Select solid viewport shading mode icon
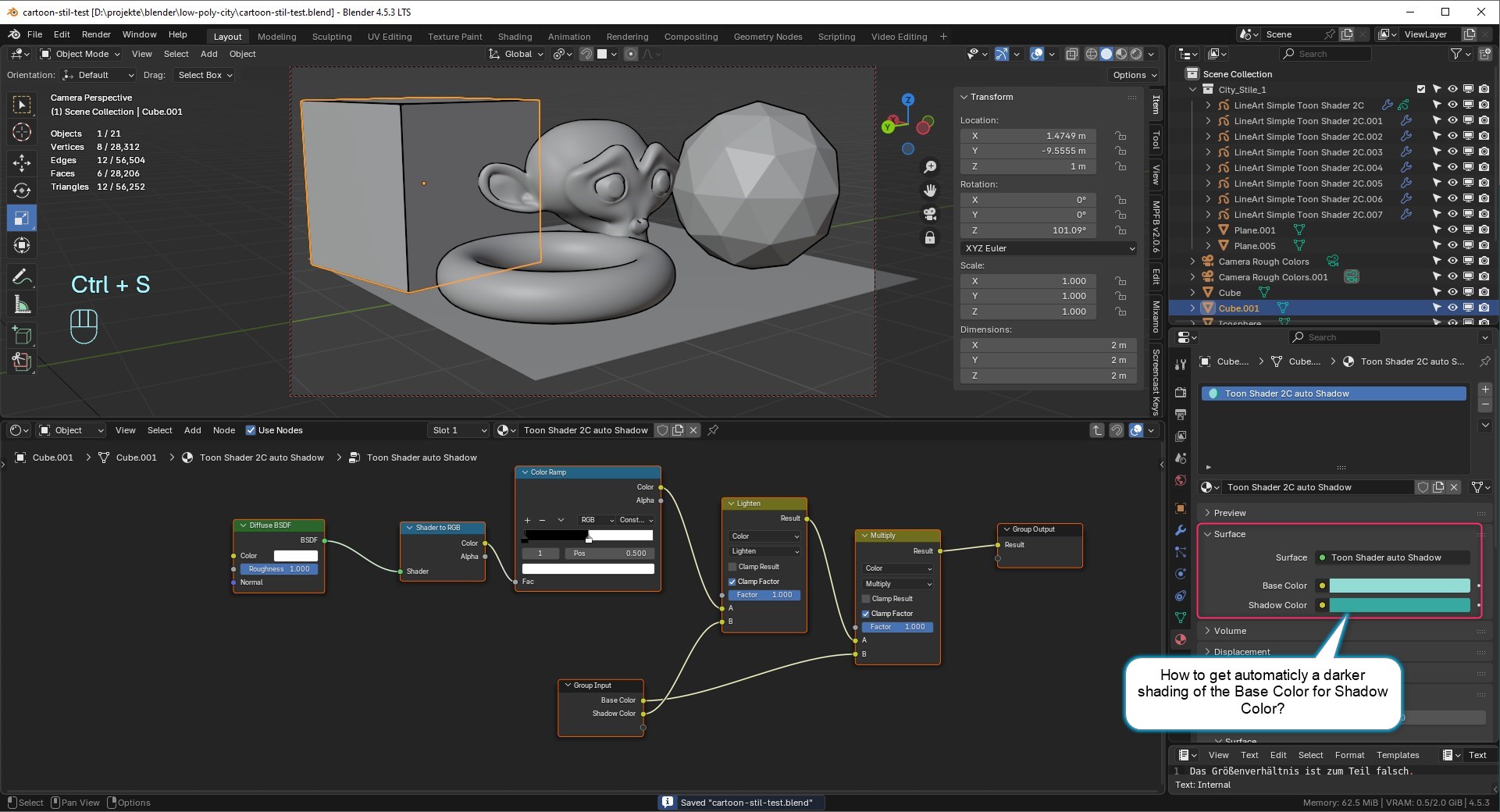Viewport: 1500px width, 812px height. pyautogui.click(x=1106, y=54)
